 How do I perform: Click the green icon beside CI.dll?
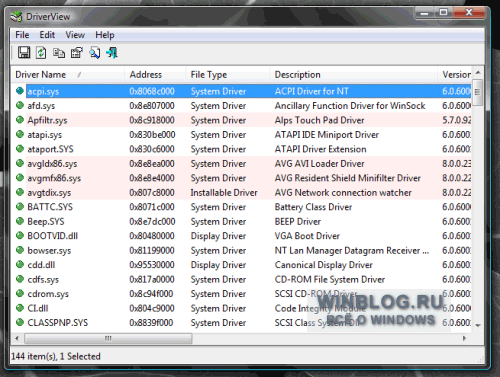[20, 308]
